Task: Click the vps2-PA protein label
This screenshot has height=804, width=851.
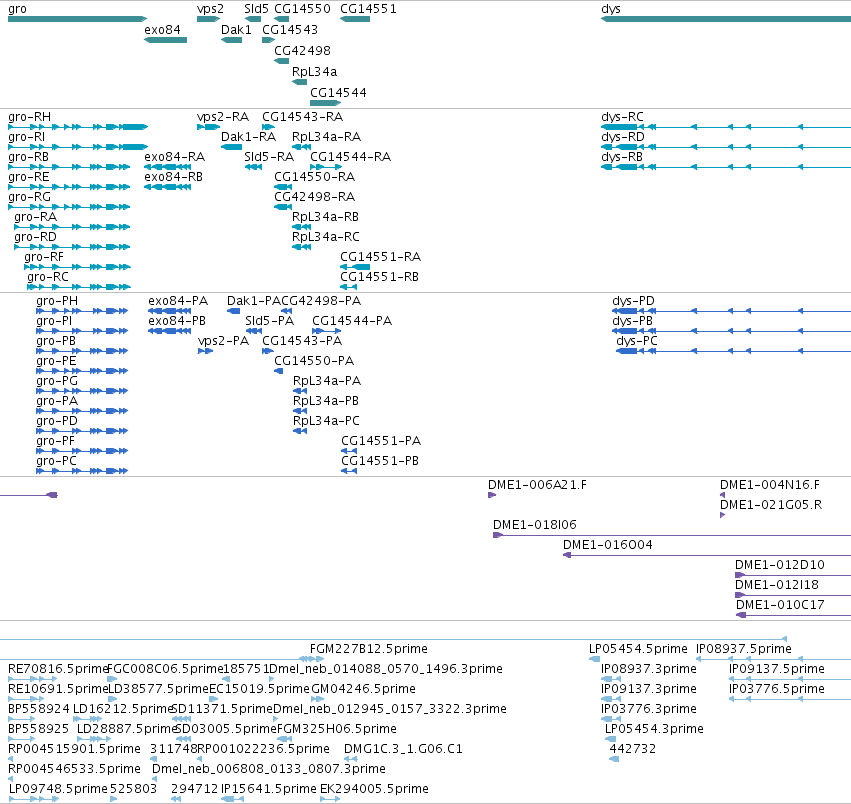Action: coord(224,341)
